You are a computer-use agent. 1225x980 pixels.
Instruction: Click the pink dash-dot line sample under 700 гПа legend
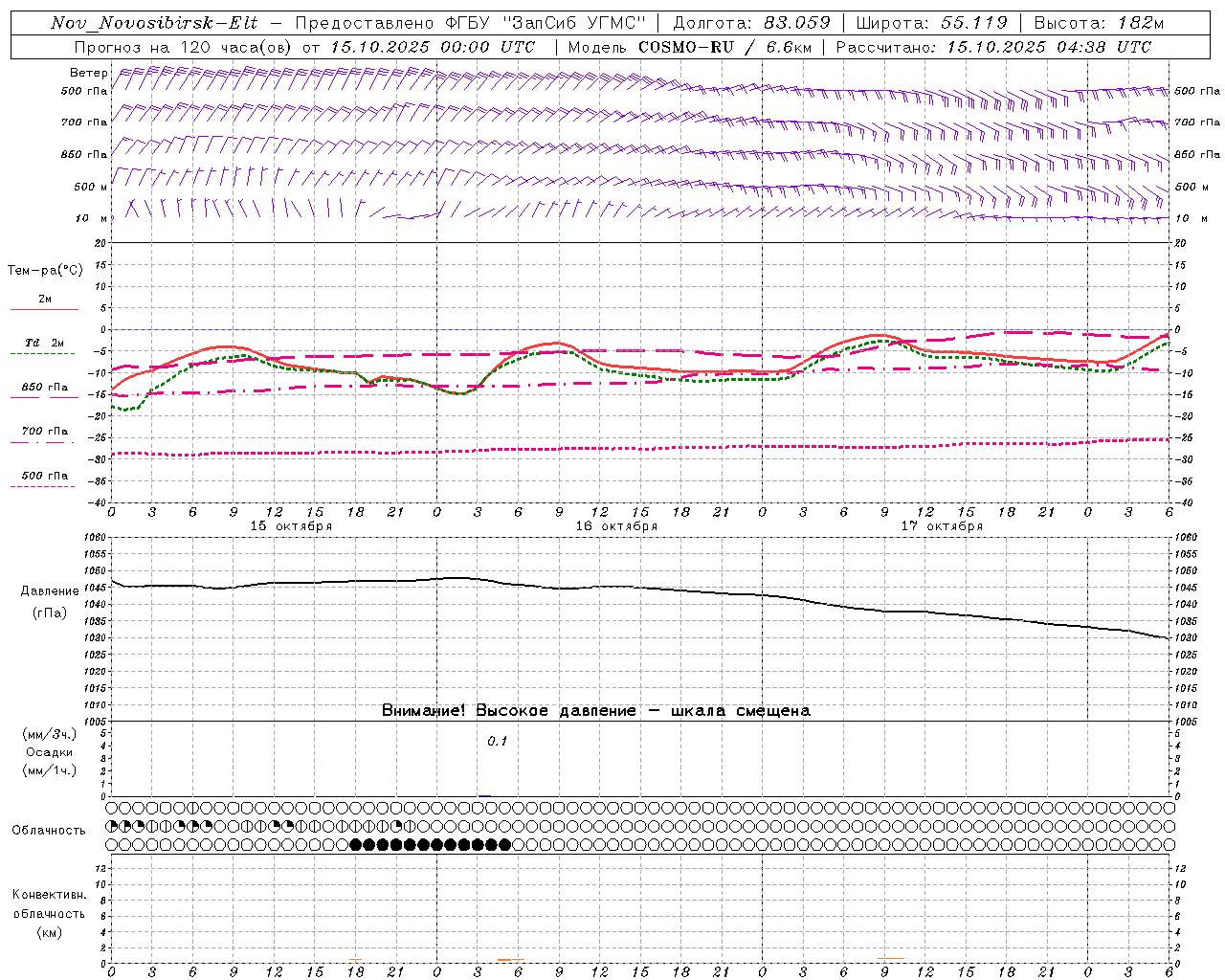[x=43, y=442]
